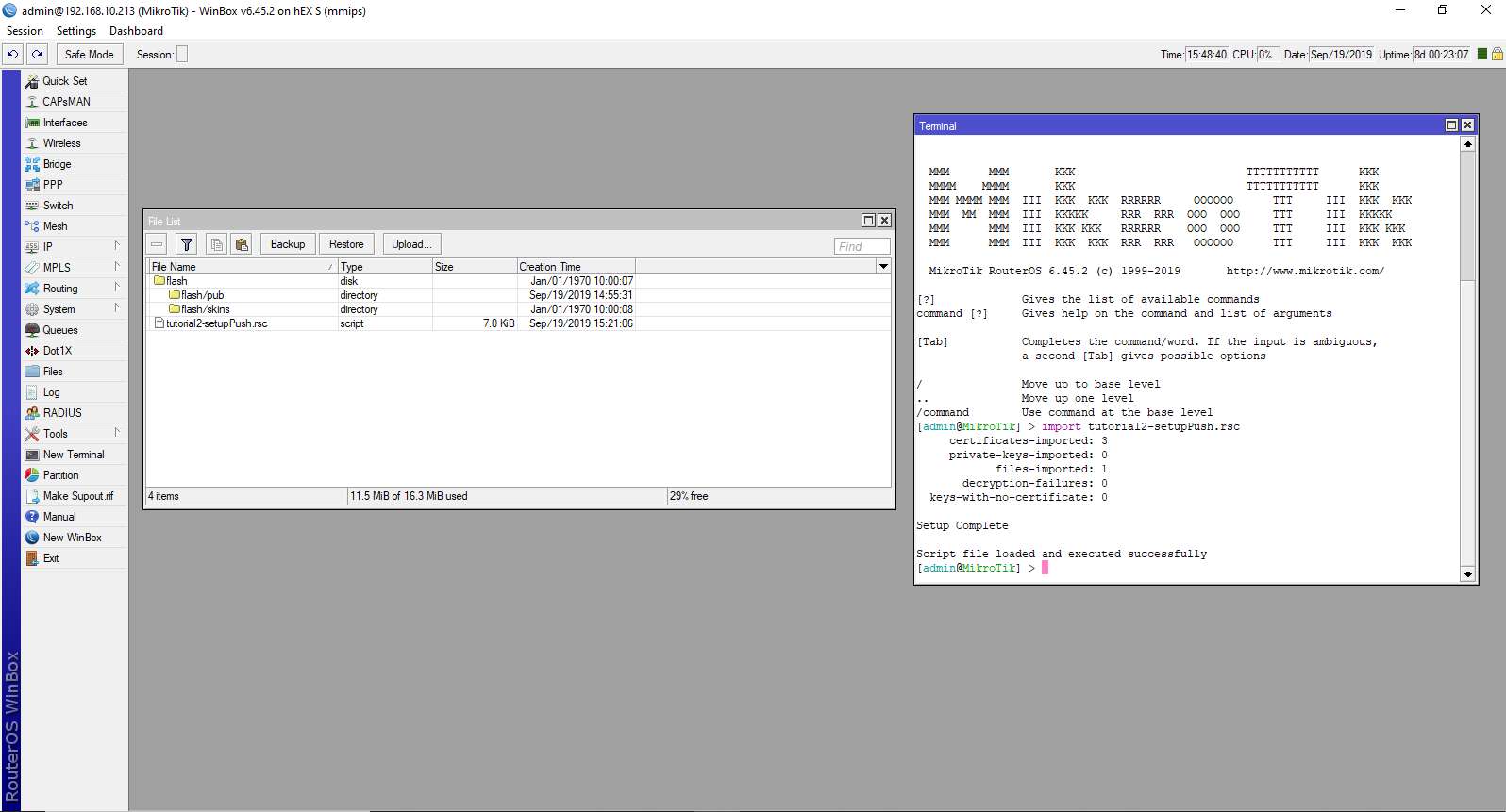Open the Wireless section
The image size is (1506, 812).
[x=75, y=143]
